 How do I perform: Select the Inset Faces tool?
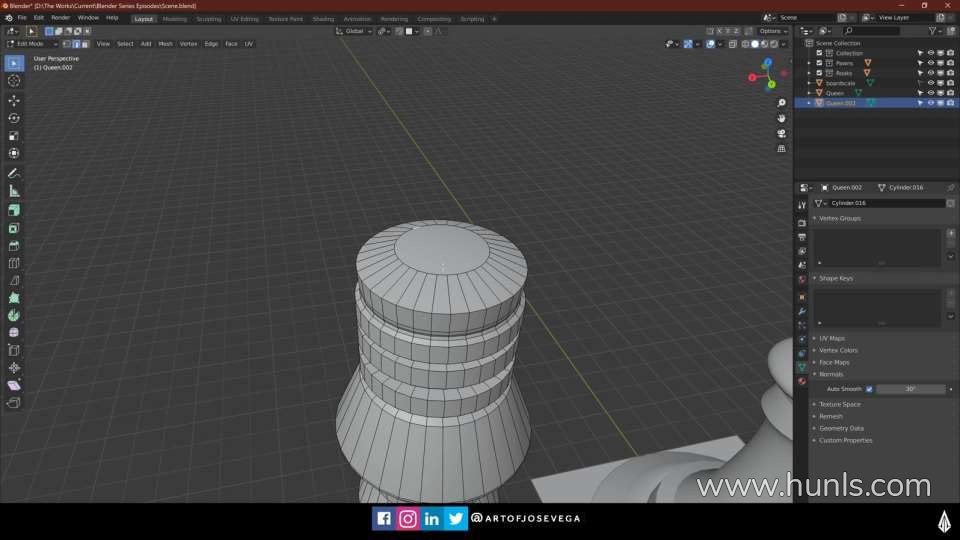(x=14, y=228)
